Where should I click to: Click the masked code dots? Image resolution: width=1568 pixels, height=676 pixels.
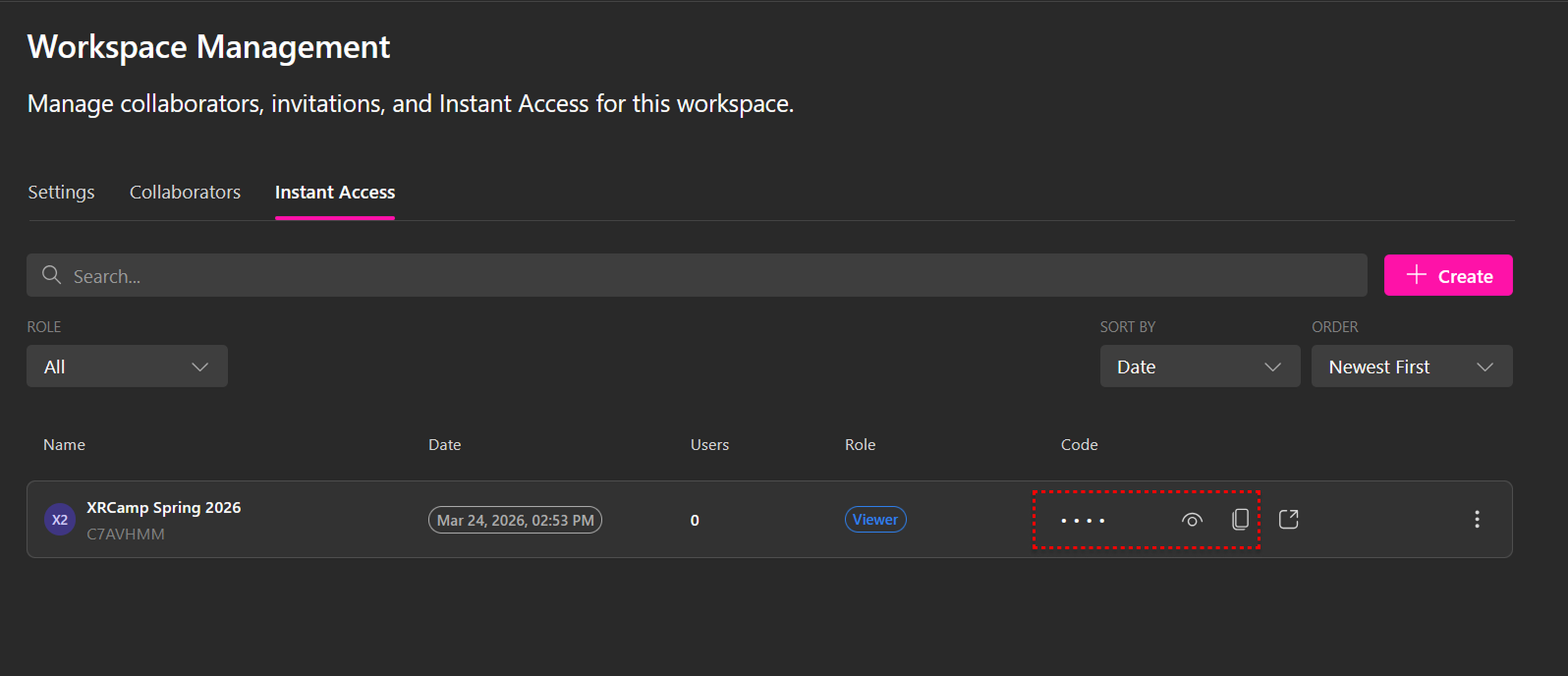click(x=1083, y=521)
